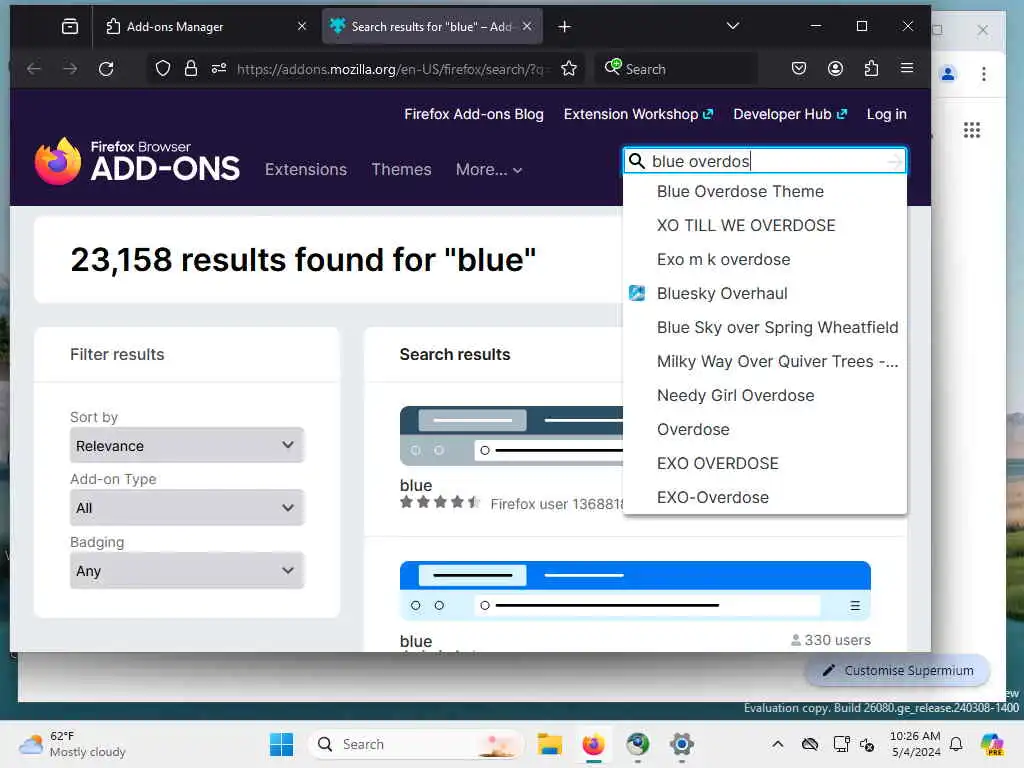Choose the Exo m k overdose suggestion
1024x768 pixels.
click(x=765, y=259)
